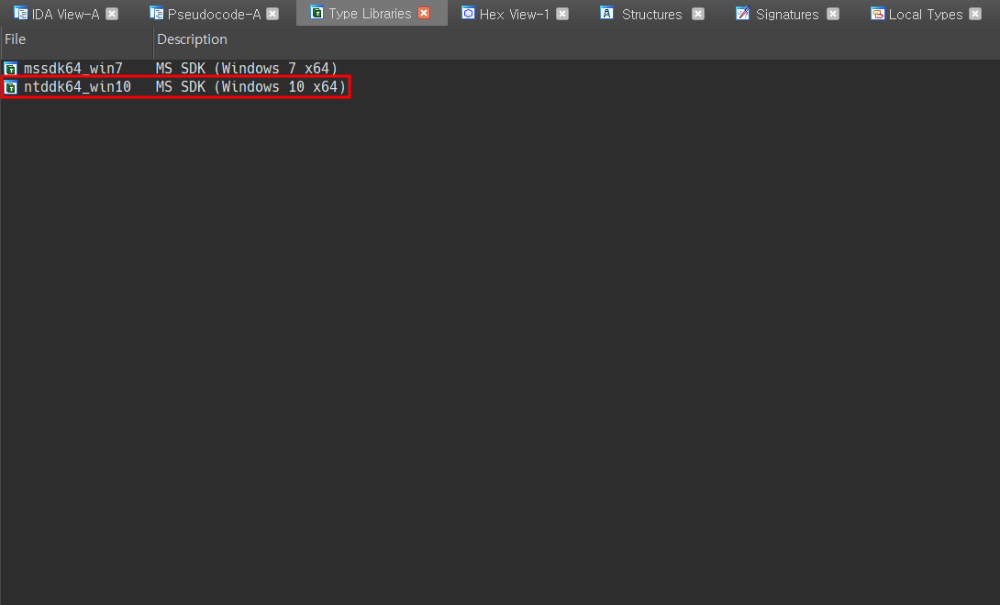Viewport: 1000px width, 605px height.
Task: Switch to the Hex View-1 tab
Action: [514, 14]
